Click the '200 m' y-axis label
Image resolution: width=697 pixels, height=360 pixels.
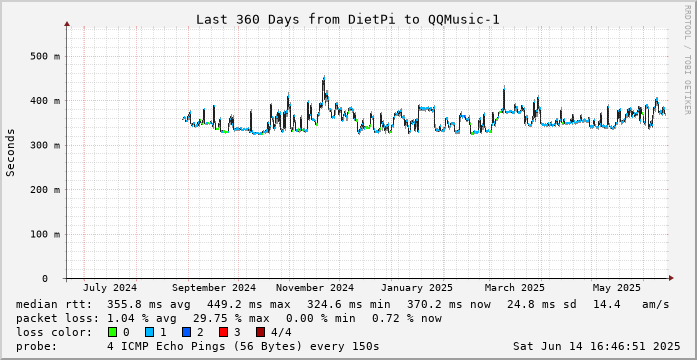(45, 190)
